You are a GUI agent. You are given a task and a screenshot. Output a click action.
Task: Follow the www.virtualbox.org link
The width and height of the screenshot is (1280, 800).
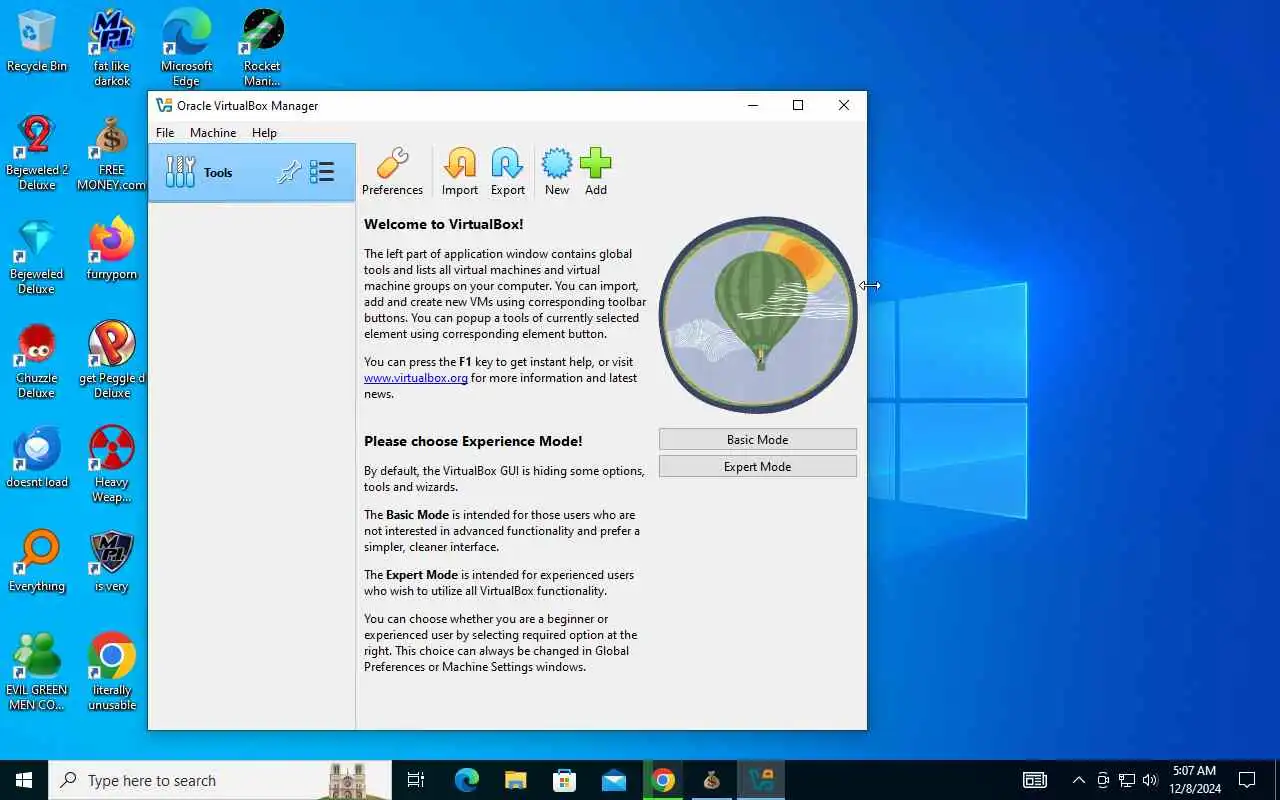(x=416, y=378)
